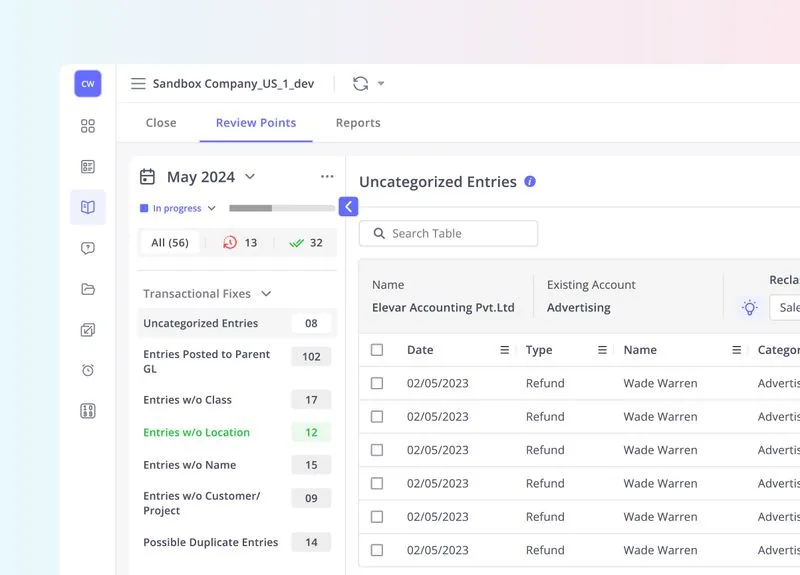Image resolution: width=800 pixels, height=575 pixels.
Task: Collapse side panel with the purple arrow
Action: tap(348, 206)
